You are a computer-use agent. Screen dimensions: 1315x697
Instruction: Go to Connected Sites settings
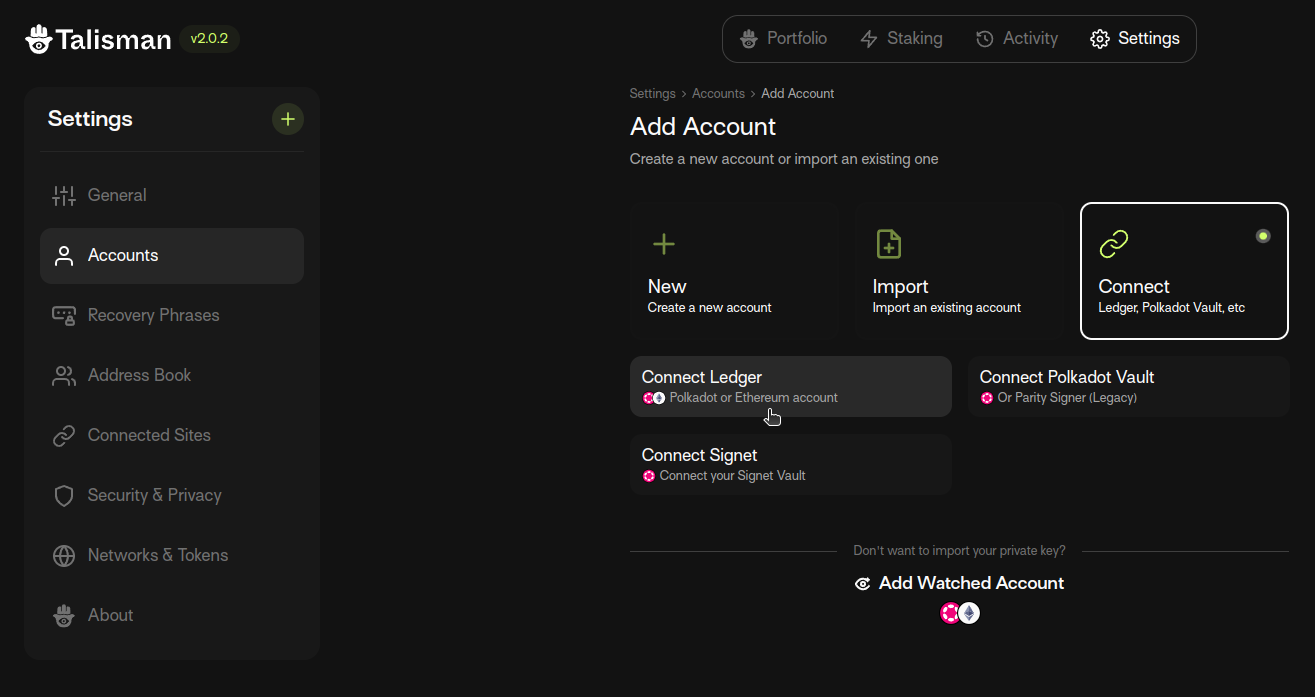172,436
